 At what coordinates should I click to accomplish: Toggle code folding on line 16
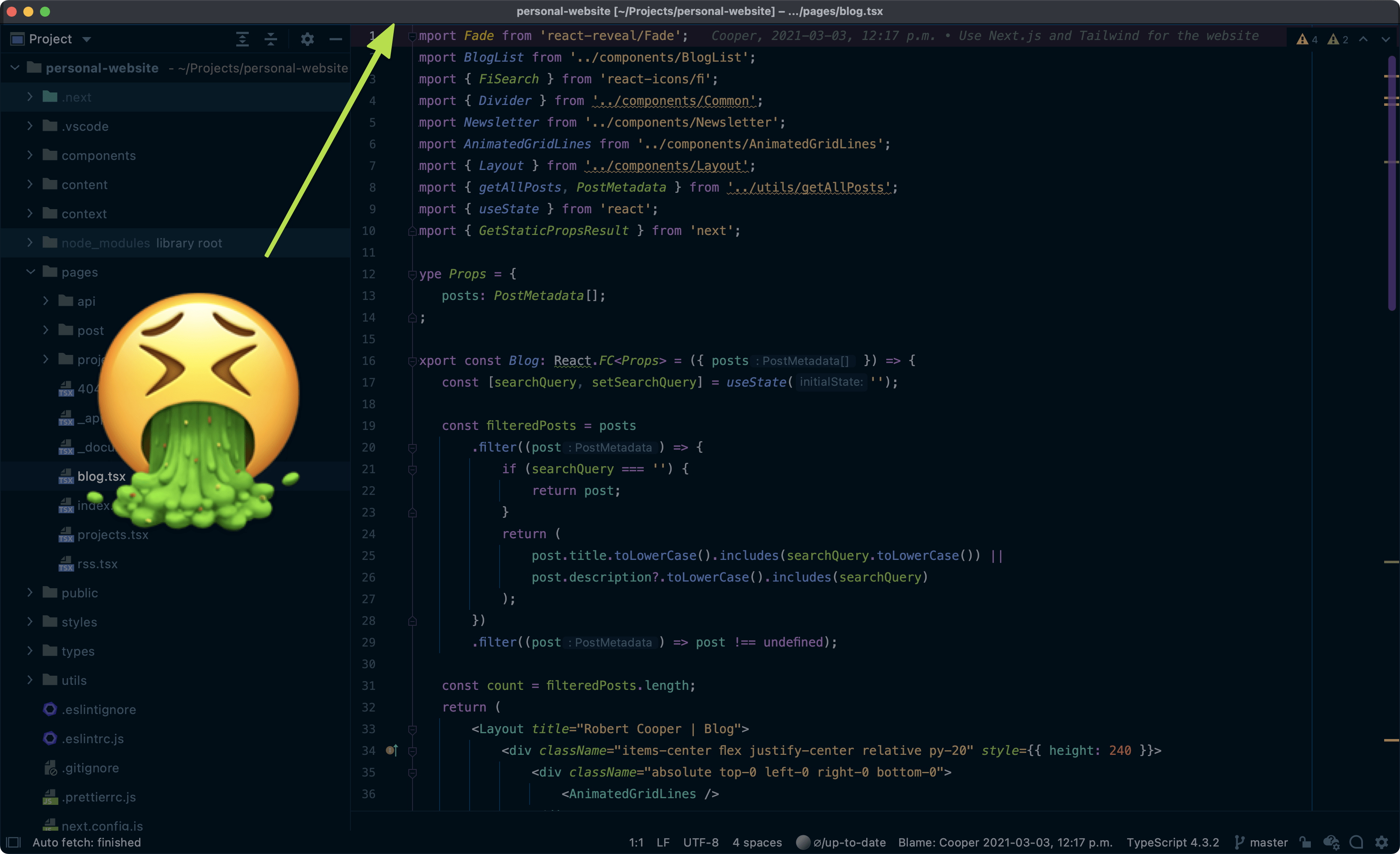pos(412,361)
